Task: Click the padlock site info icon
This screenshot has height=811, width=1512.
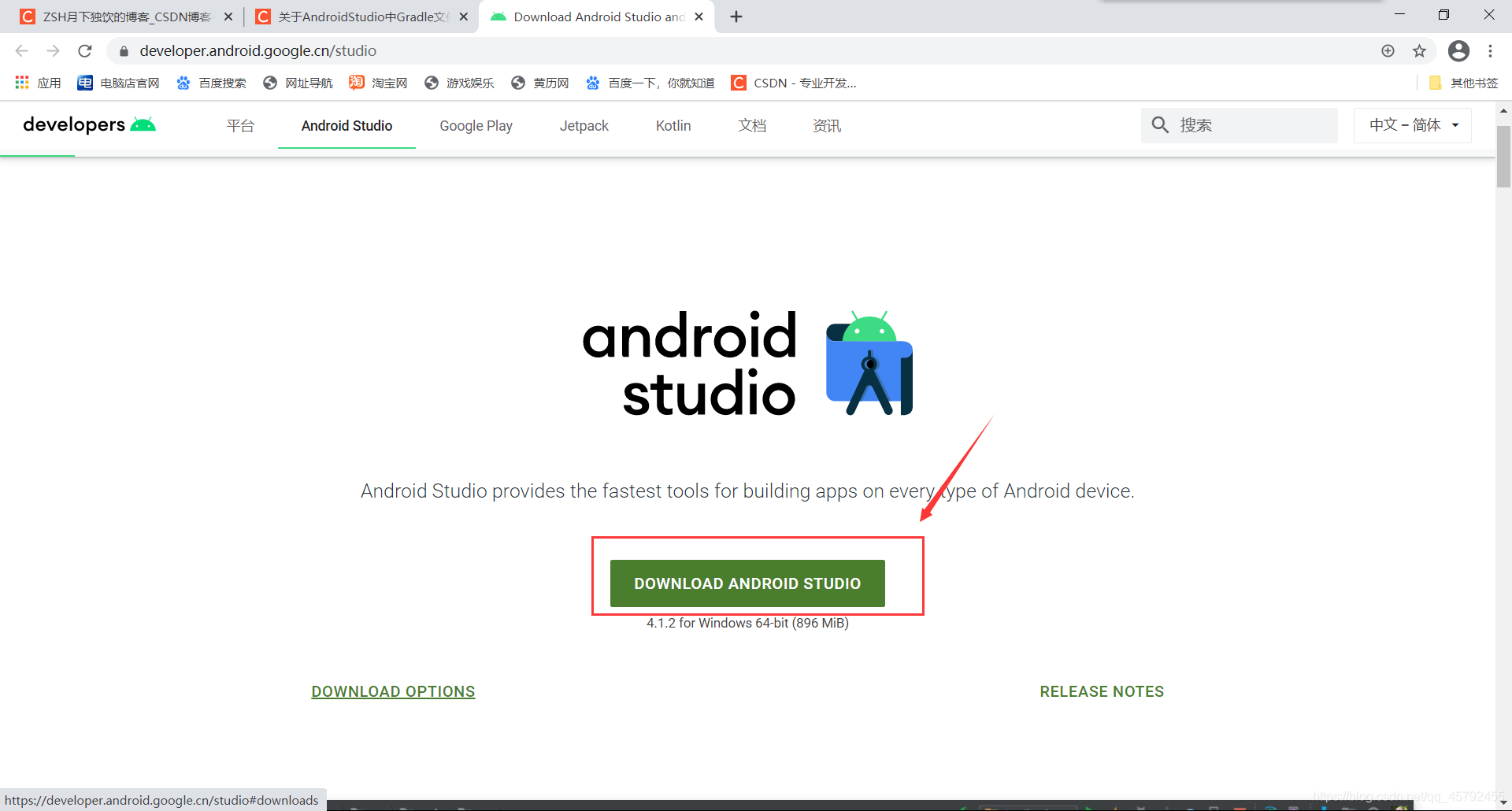Action: pos(124,51)
